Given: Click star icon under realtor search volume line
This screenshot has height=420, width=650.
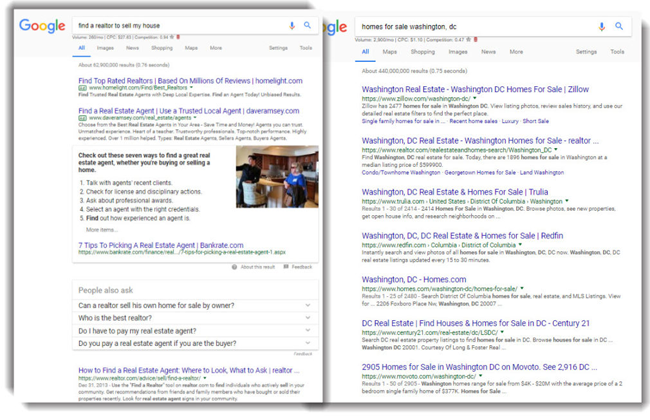Looking at the screenshot, I should (172, 37).
